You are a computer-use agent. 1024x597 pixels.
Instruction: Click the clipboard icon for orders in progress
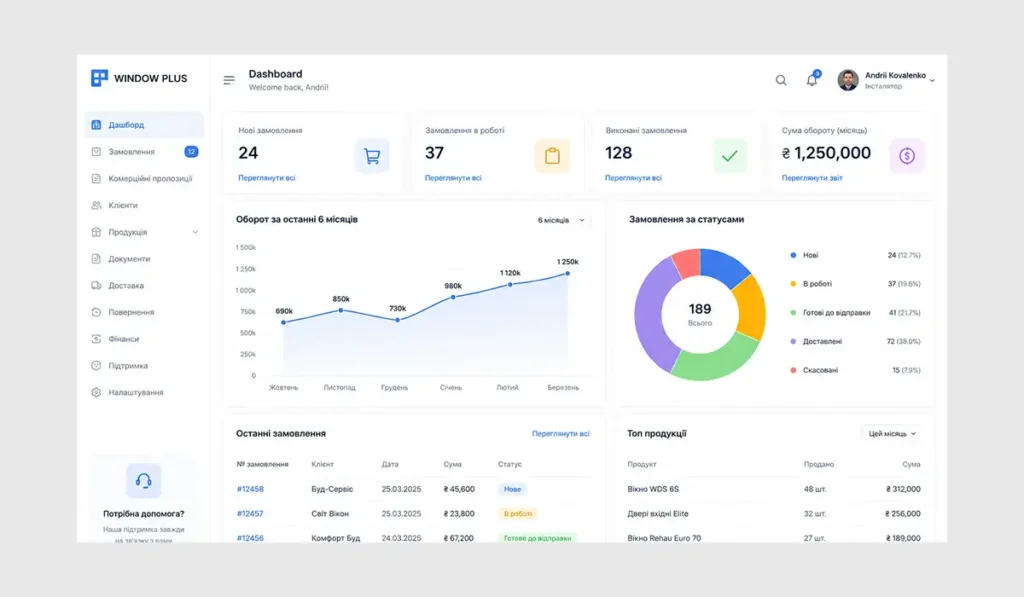pyautogui.click(x=552, y=155)
